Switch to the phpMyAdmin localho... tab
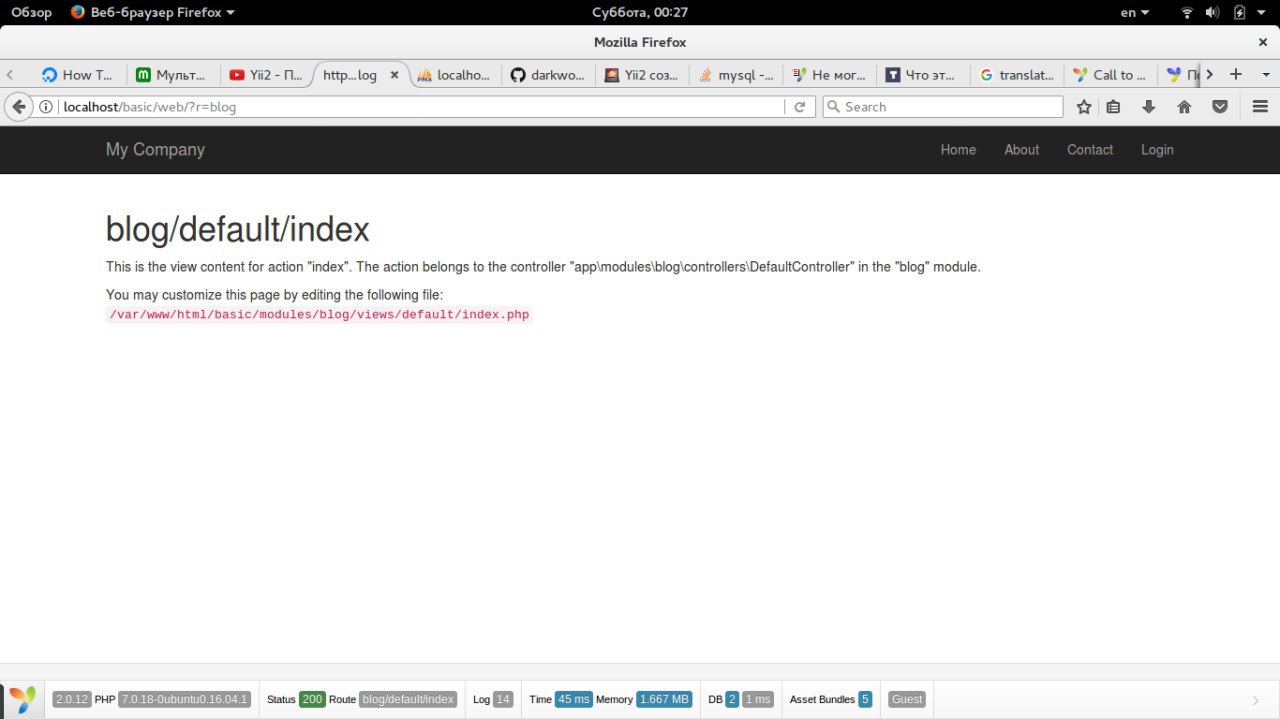 (x=454, y=75)
